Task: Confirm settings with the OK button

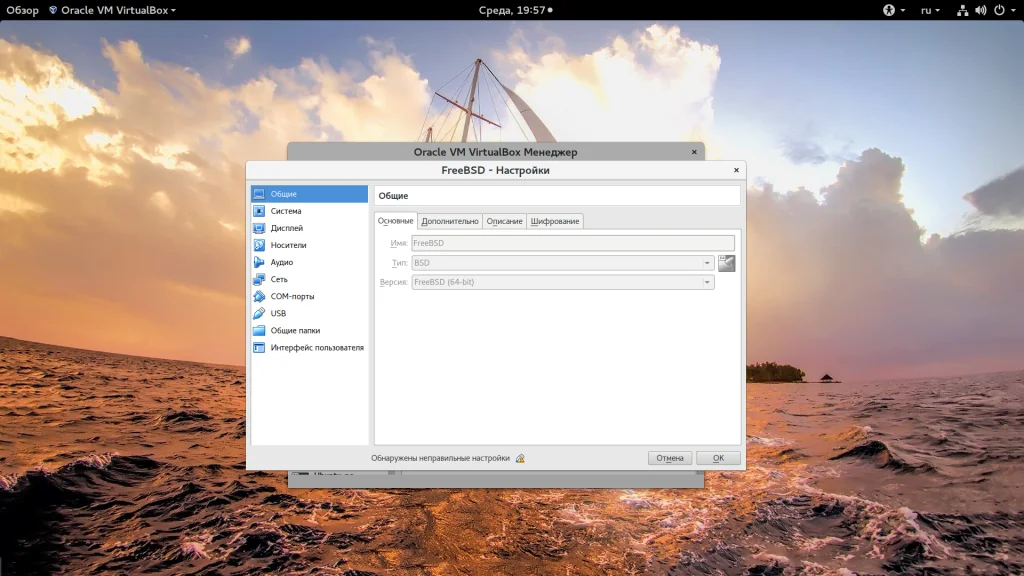Action: click(718, 458)
